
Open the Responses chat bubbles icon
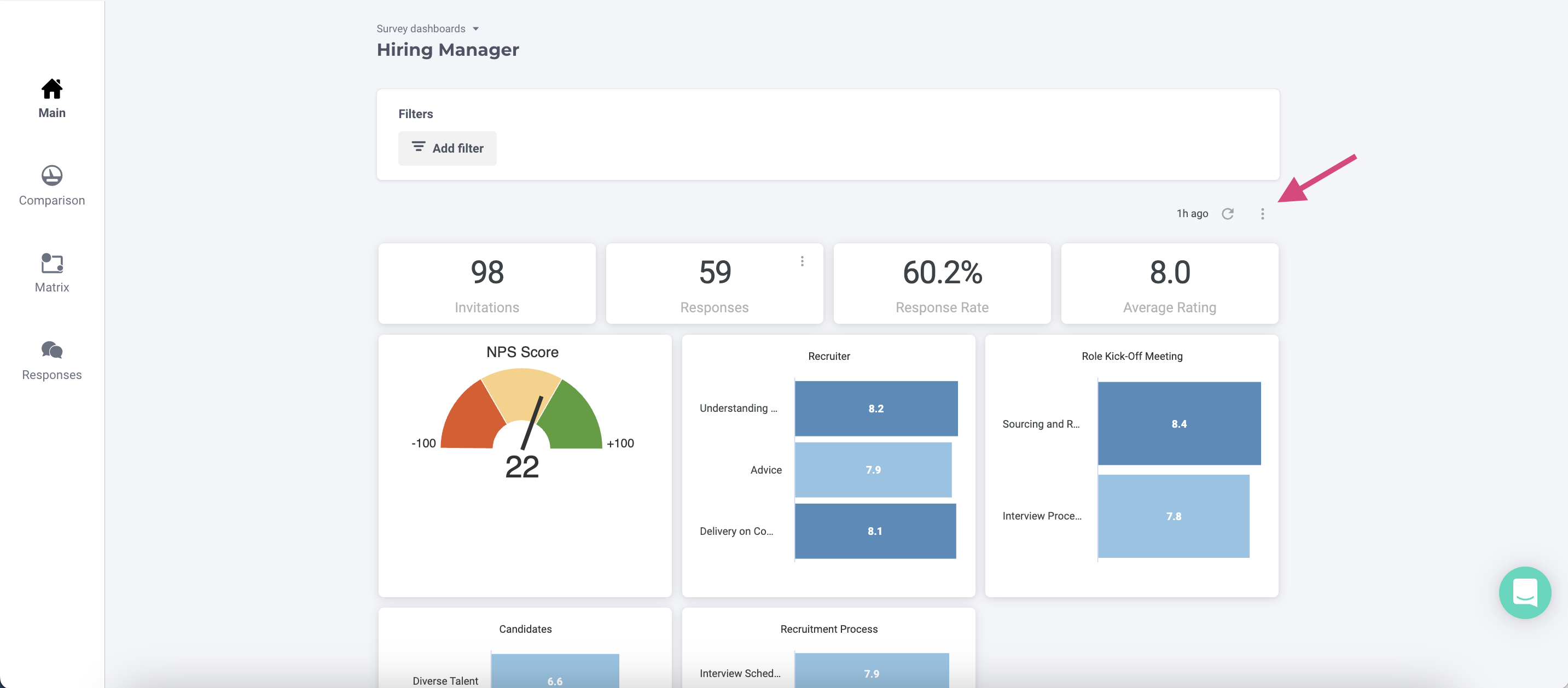click(x=52, y=351)
